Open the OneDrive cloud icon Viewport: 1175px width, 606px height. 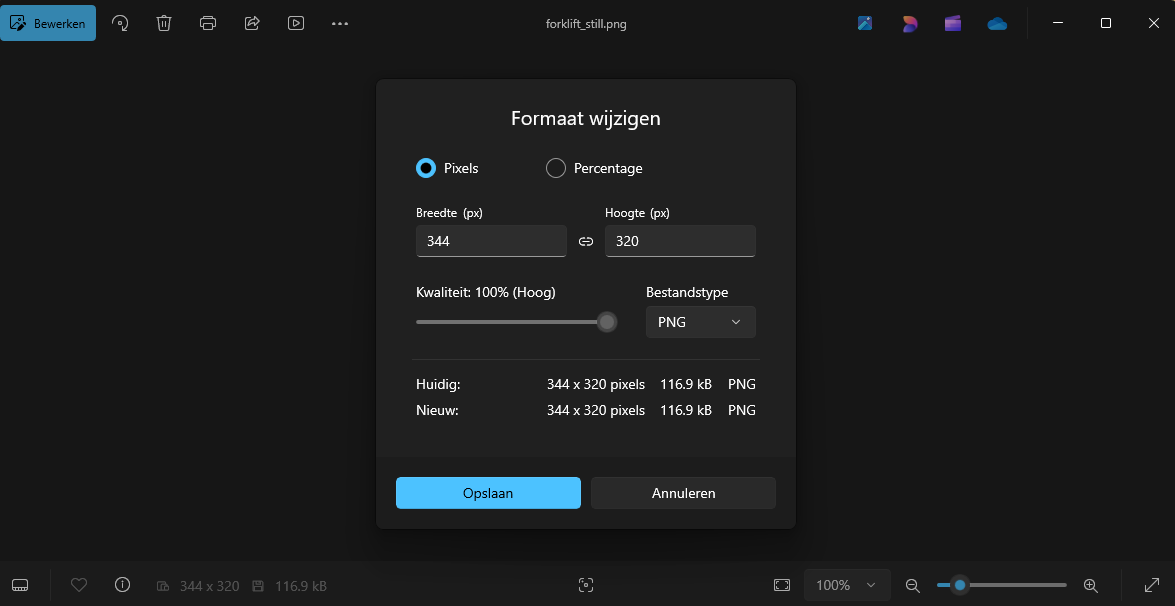(997, 24)
